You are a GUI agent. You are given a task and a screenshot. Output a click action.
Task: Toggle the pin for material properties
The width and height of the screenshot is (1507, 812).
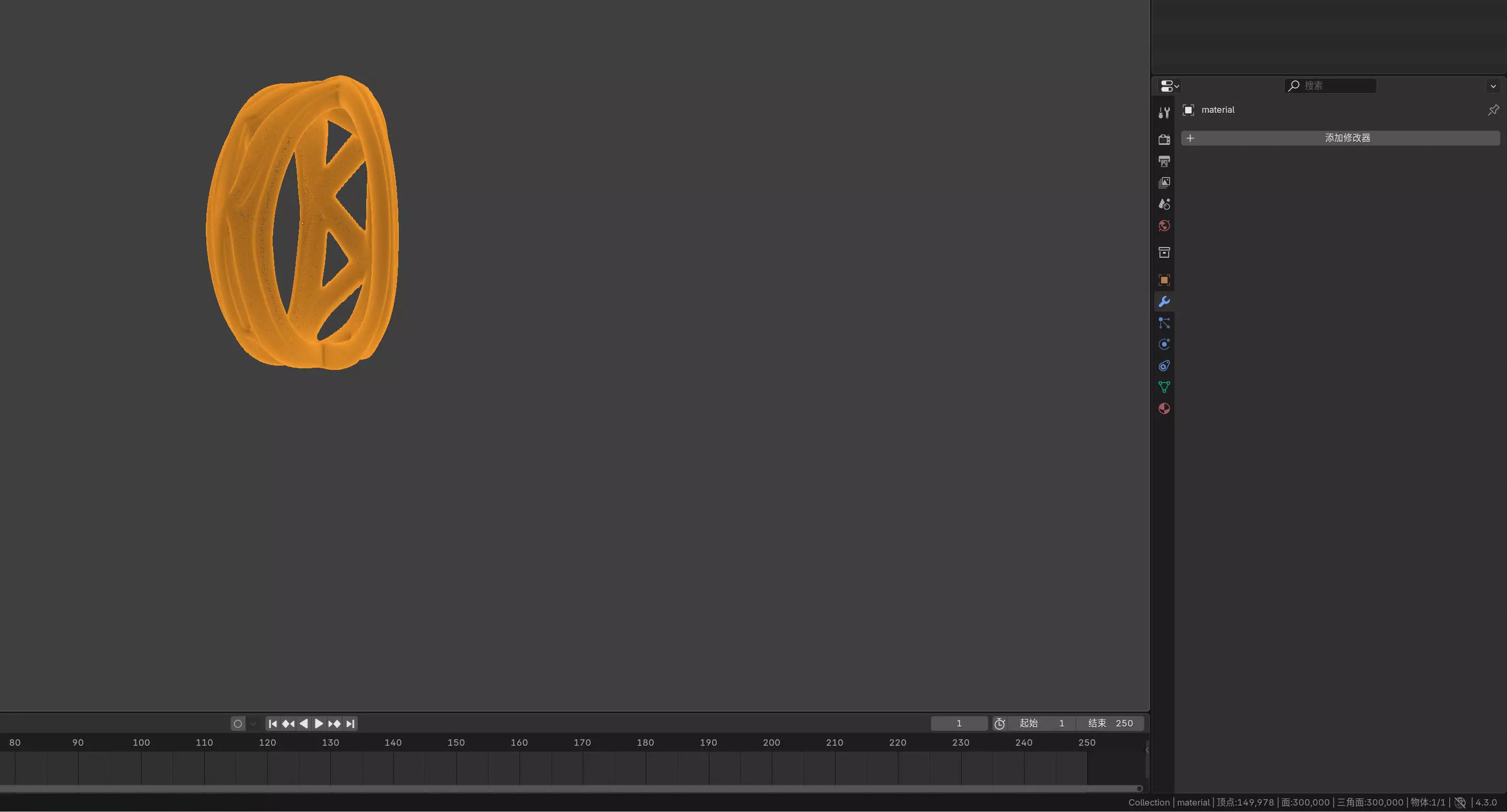(1493, 110)
